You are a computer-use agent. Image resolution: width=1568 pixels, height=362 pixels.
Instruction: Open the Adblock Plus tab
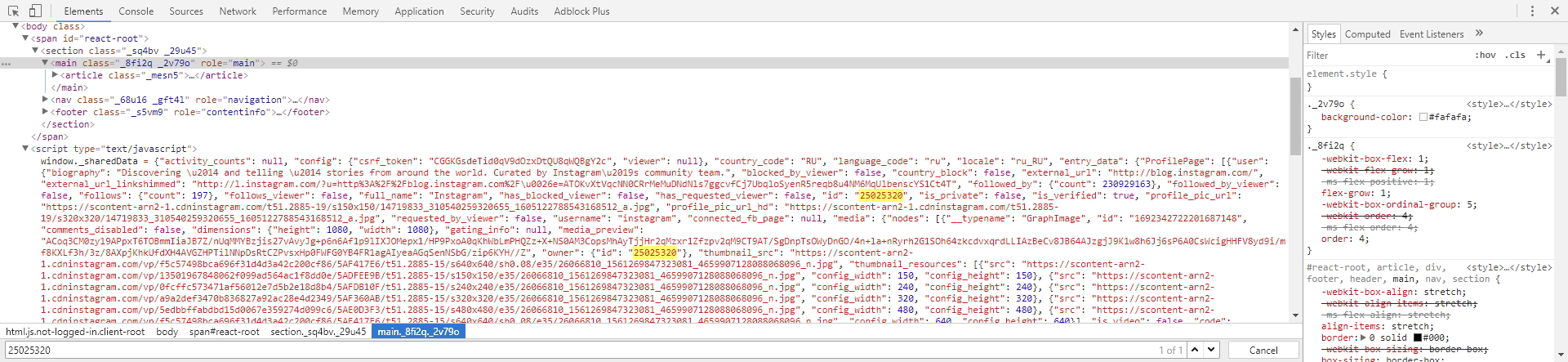(581, 11)
